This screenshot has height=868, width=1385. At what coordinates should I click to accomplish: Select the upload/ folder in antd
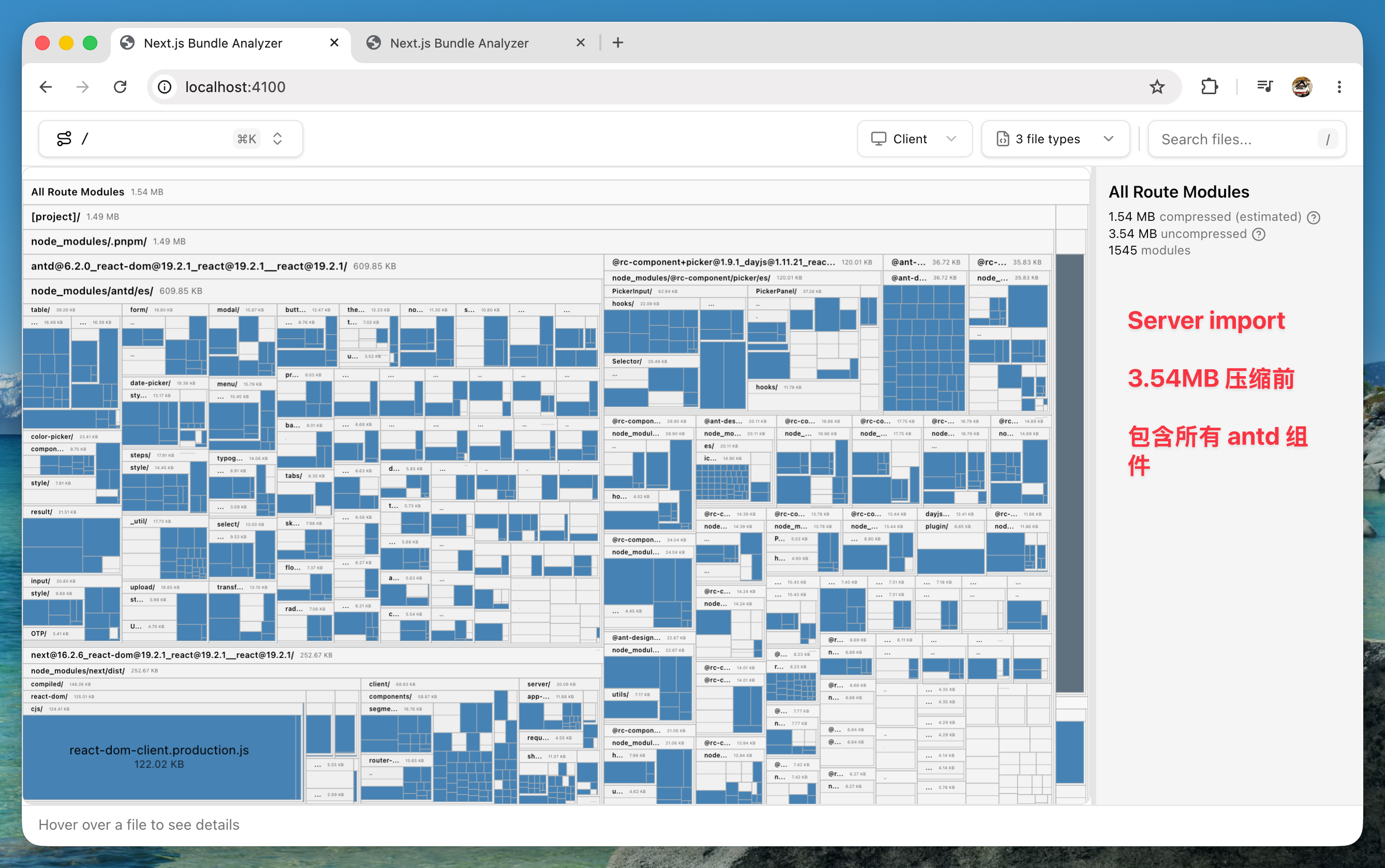point(165,587)
